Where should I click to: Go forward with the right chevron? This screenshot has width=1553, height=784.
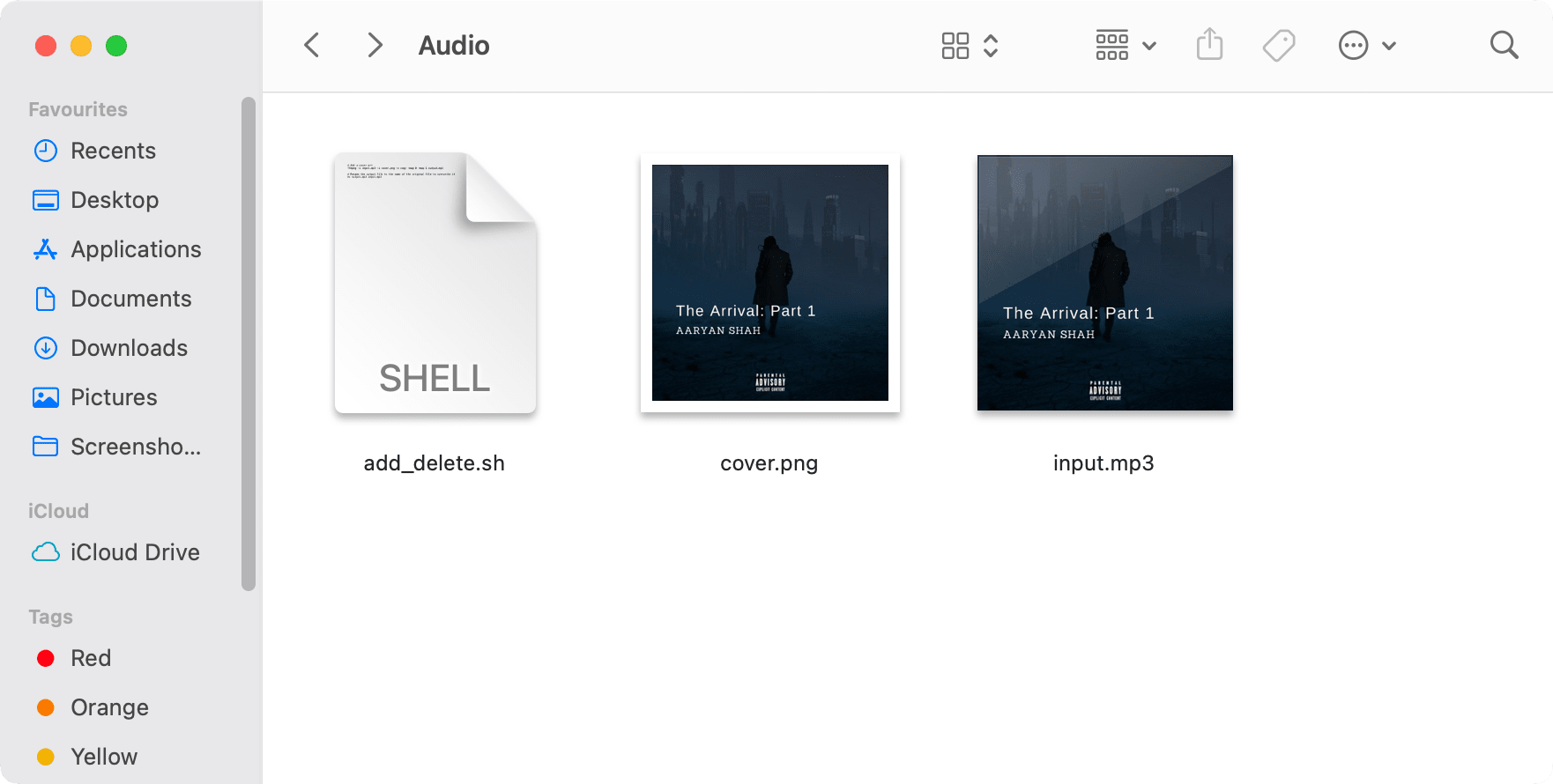coord(375,45)
